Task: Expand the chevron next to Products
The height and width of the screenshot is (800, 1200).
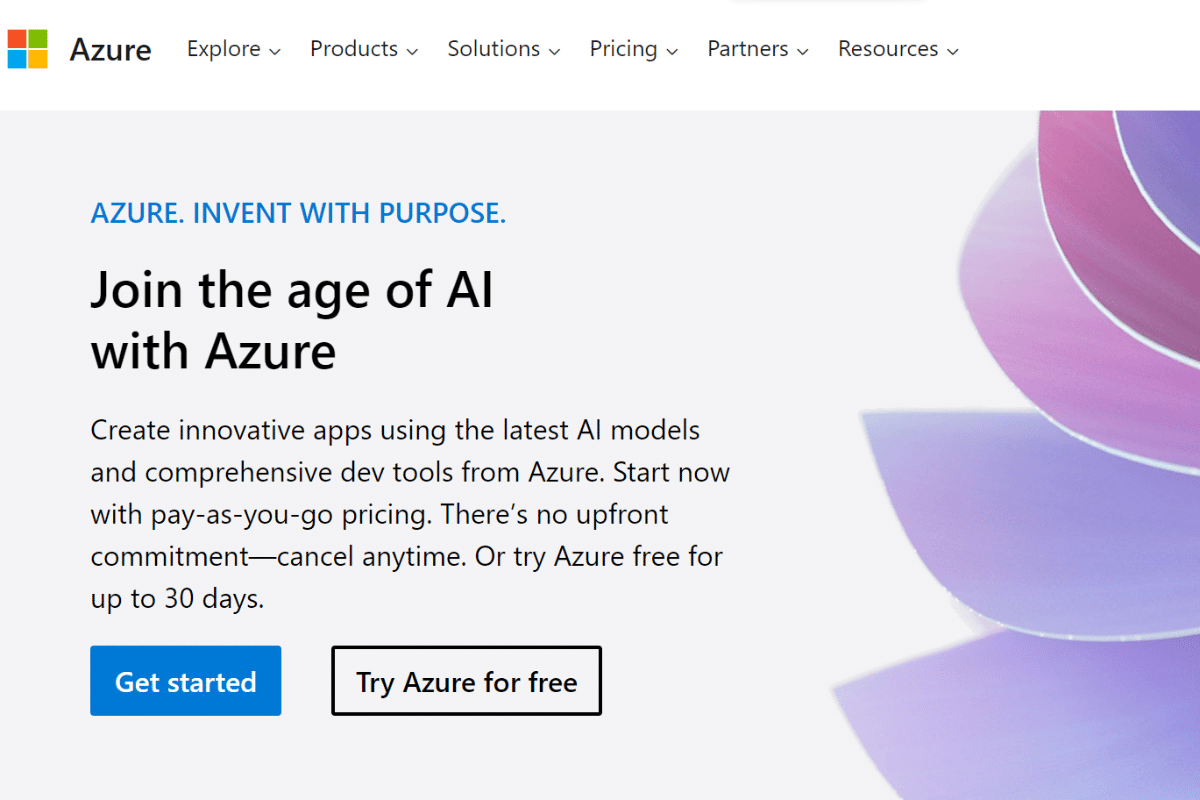Action: [412, 51]
